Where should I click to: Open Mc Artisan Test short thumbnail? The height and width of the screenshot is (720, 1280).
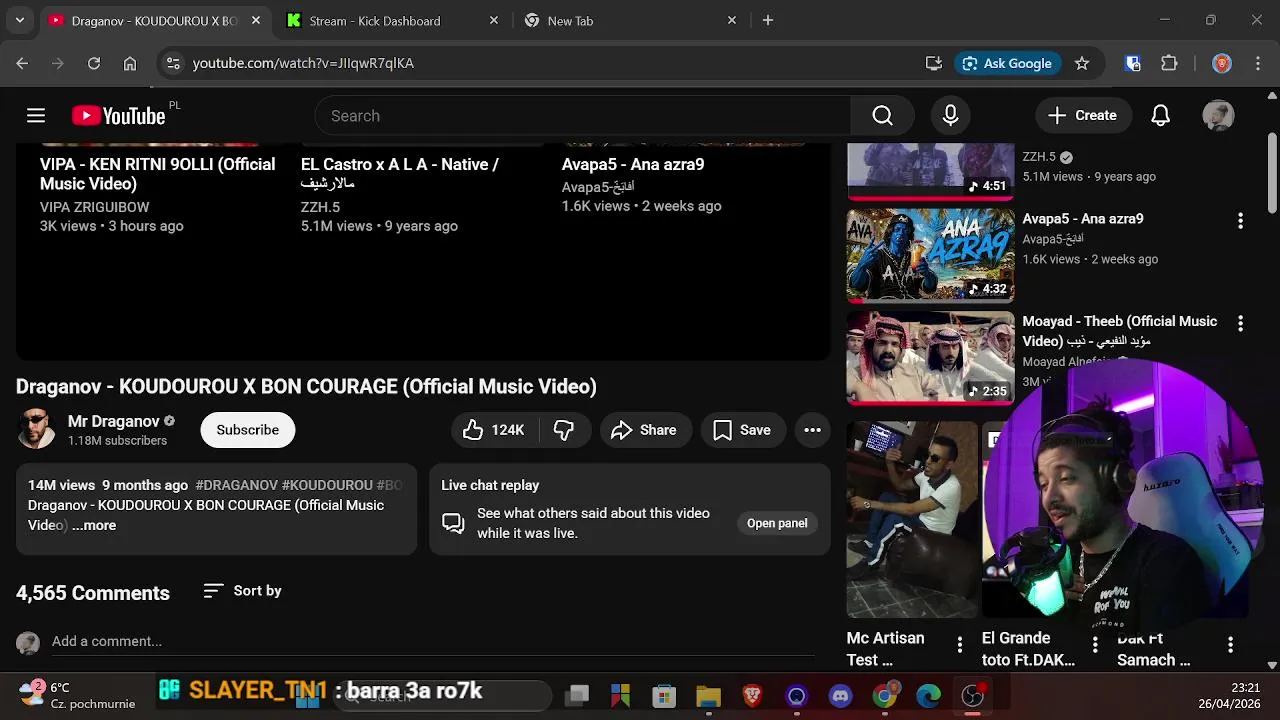(912, 519)
